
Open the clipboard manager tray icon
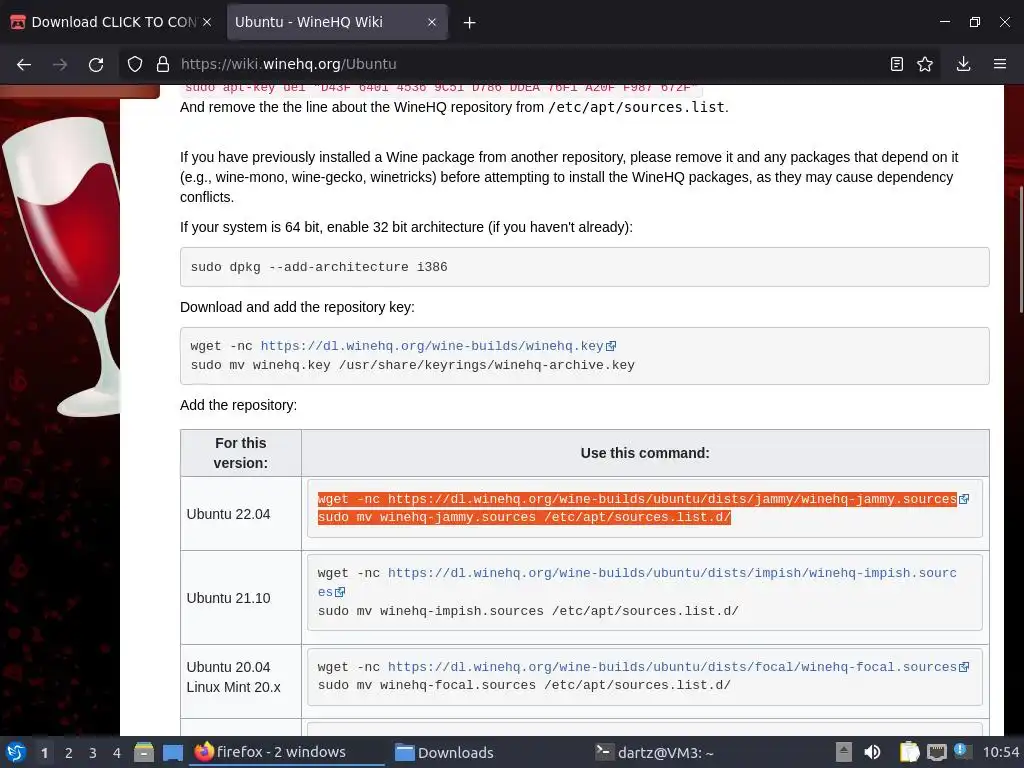tap(909, 752)
